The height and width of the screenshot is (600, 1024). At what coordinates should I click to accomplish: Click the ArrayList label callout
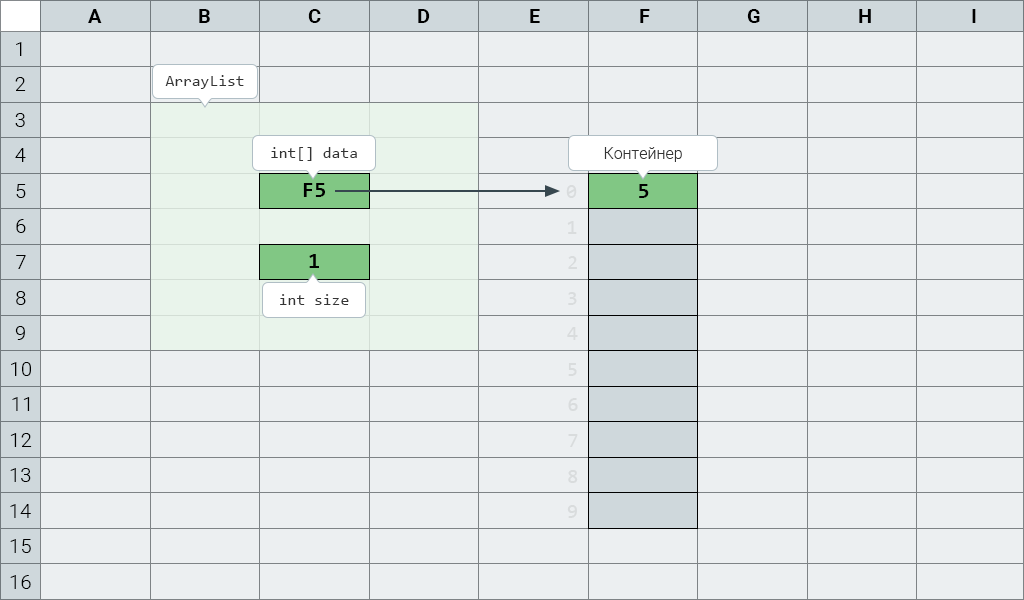(205, 82)
